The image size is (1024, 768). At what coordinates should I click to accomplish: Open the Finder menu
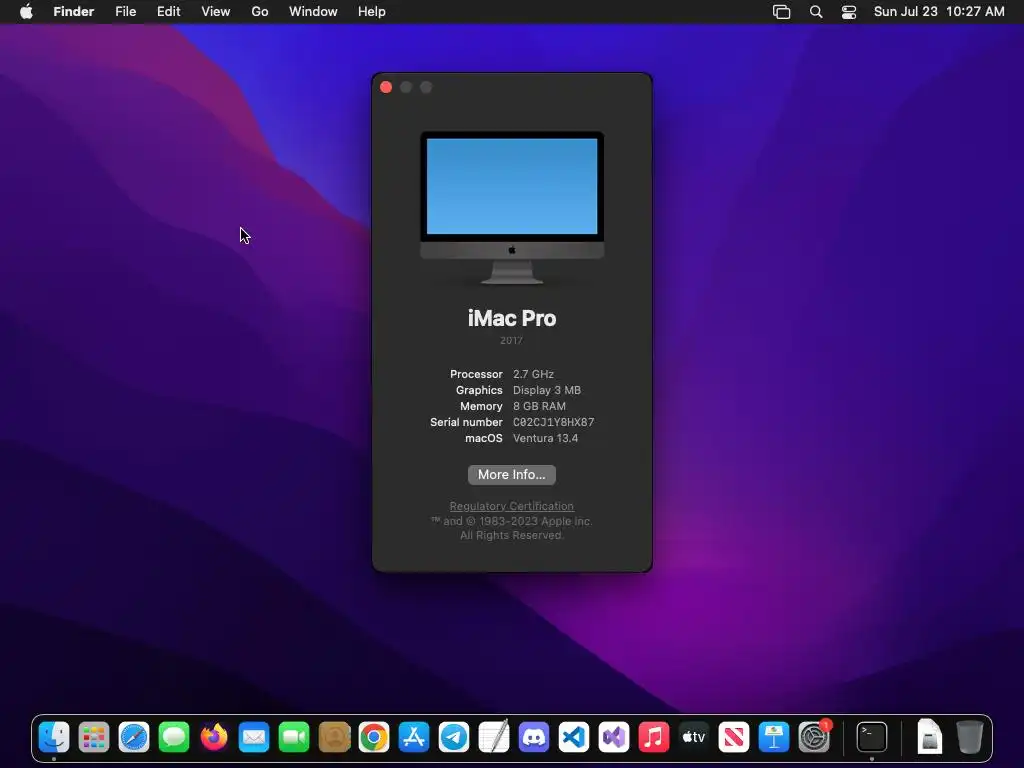click(74, 12)
